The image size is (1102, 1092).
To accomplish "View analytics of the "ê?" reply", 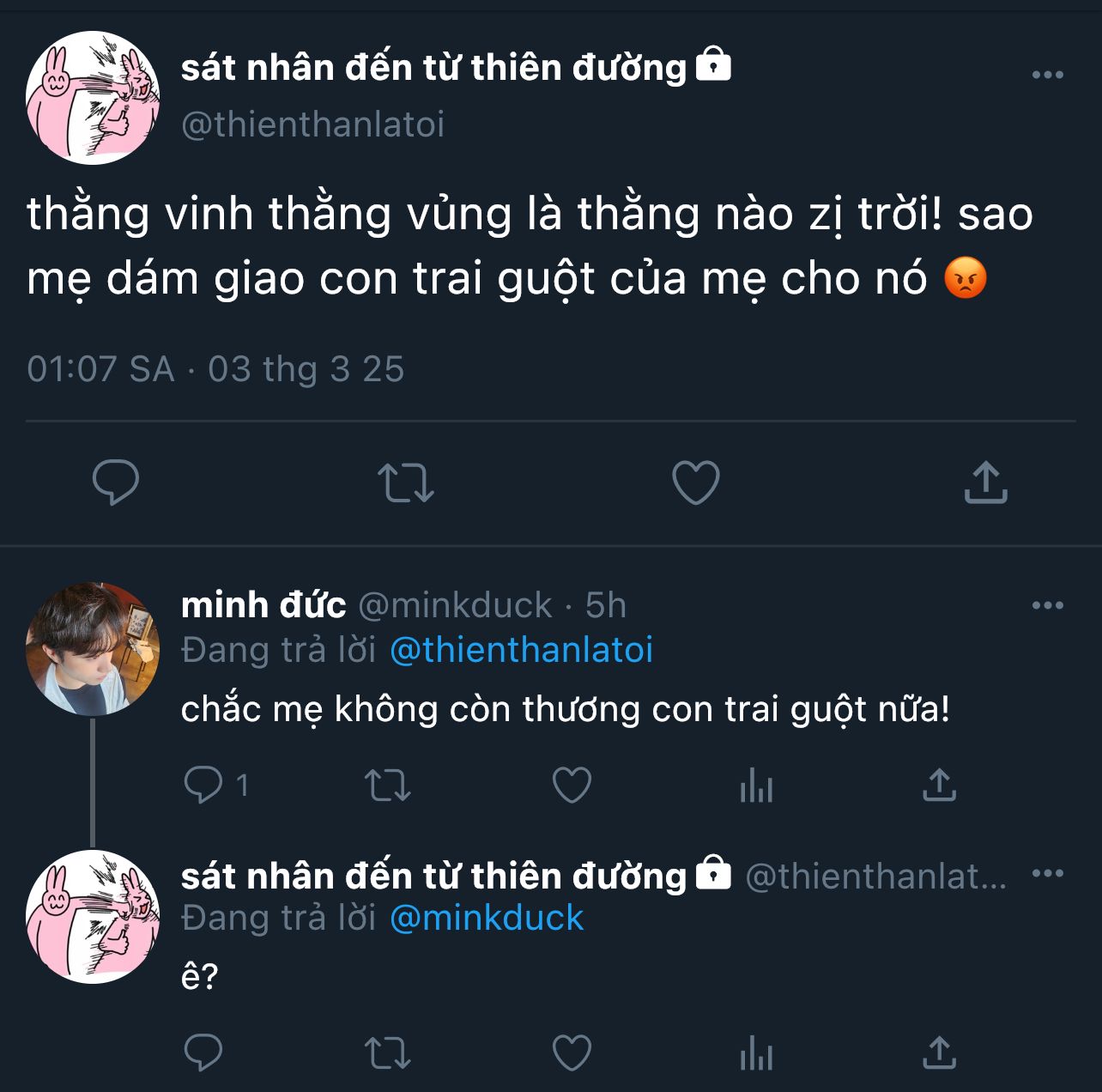I will click(x=756, y=1053).
